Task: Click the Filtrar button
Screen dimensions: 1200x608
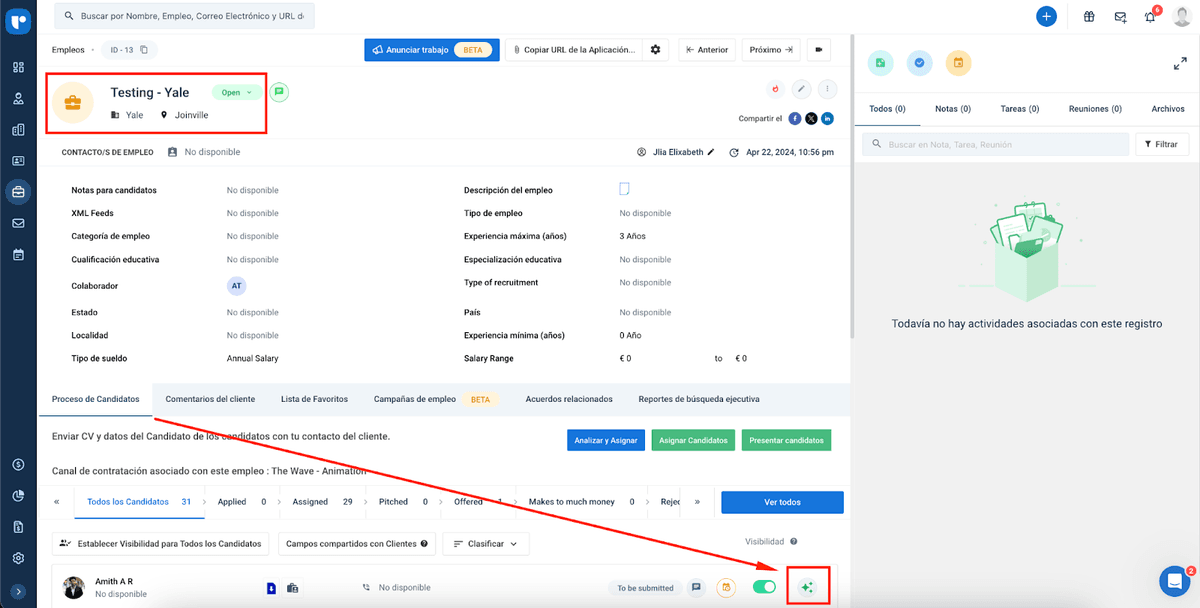Action: [x=1161, y=145]
